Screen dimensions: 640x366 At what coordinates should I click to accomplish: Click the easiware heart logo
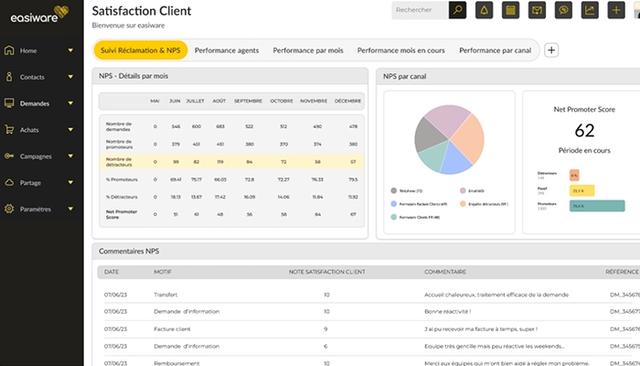[x=61, y=12]
